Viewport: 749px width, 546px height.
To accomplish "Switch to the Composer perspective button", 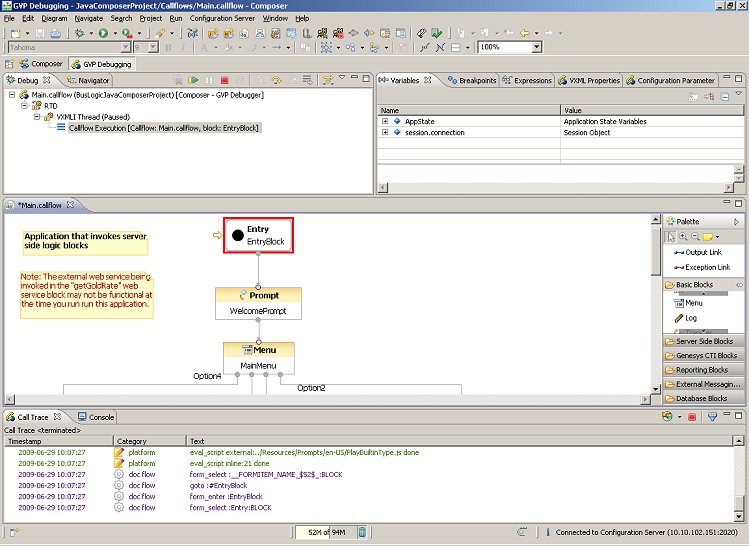I will [40, 64].
